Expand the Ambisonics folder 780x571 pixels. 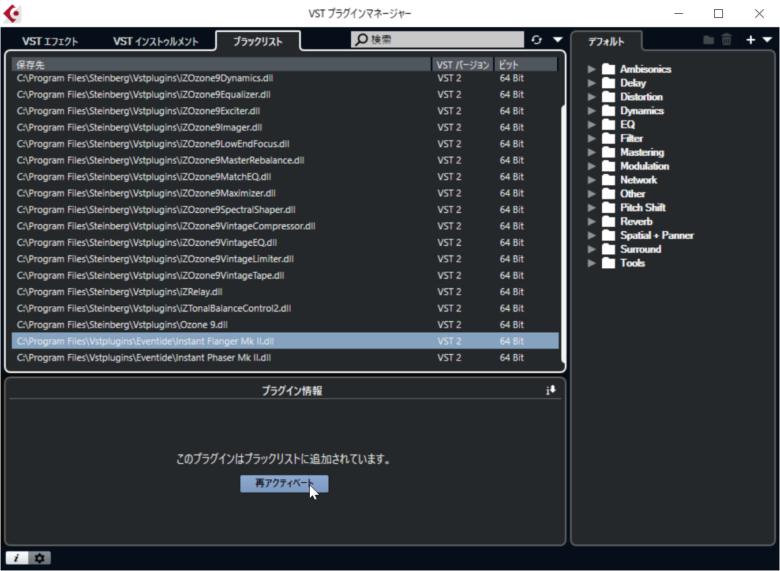tap(592, 70)
